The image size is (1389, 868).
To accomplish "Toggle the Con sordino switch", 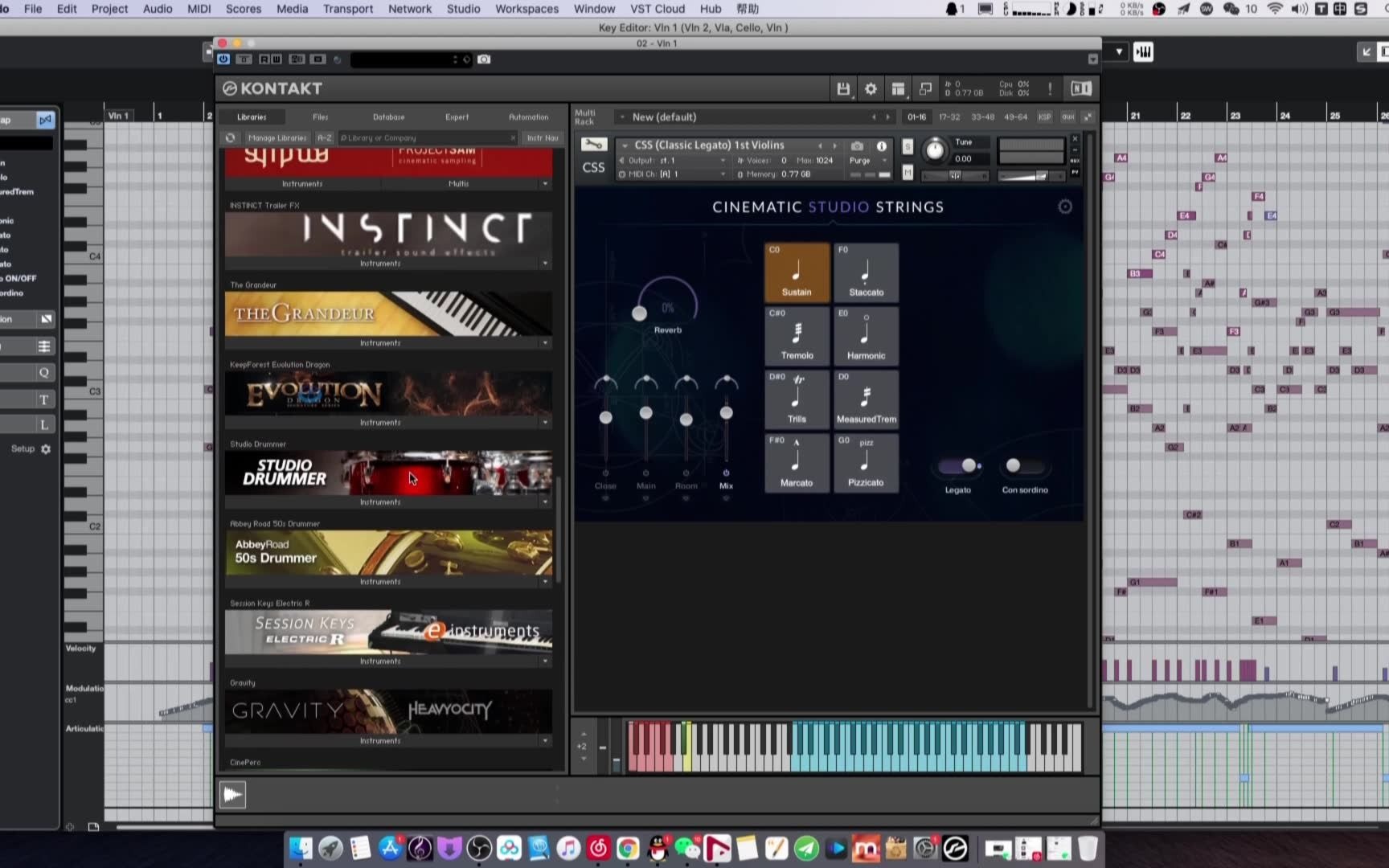I will click(1023, 465).
